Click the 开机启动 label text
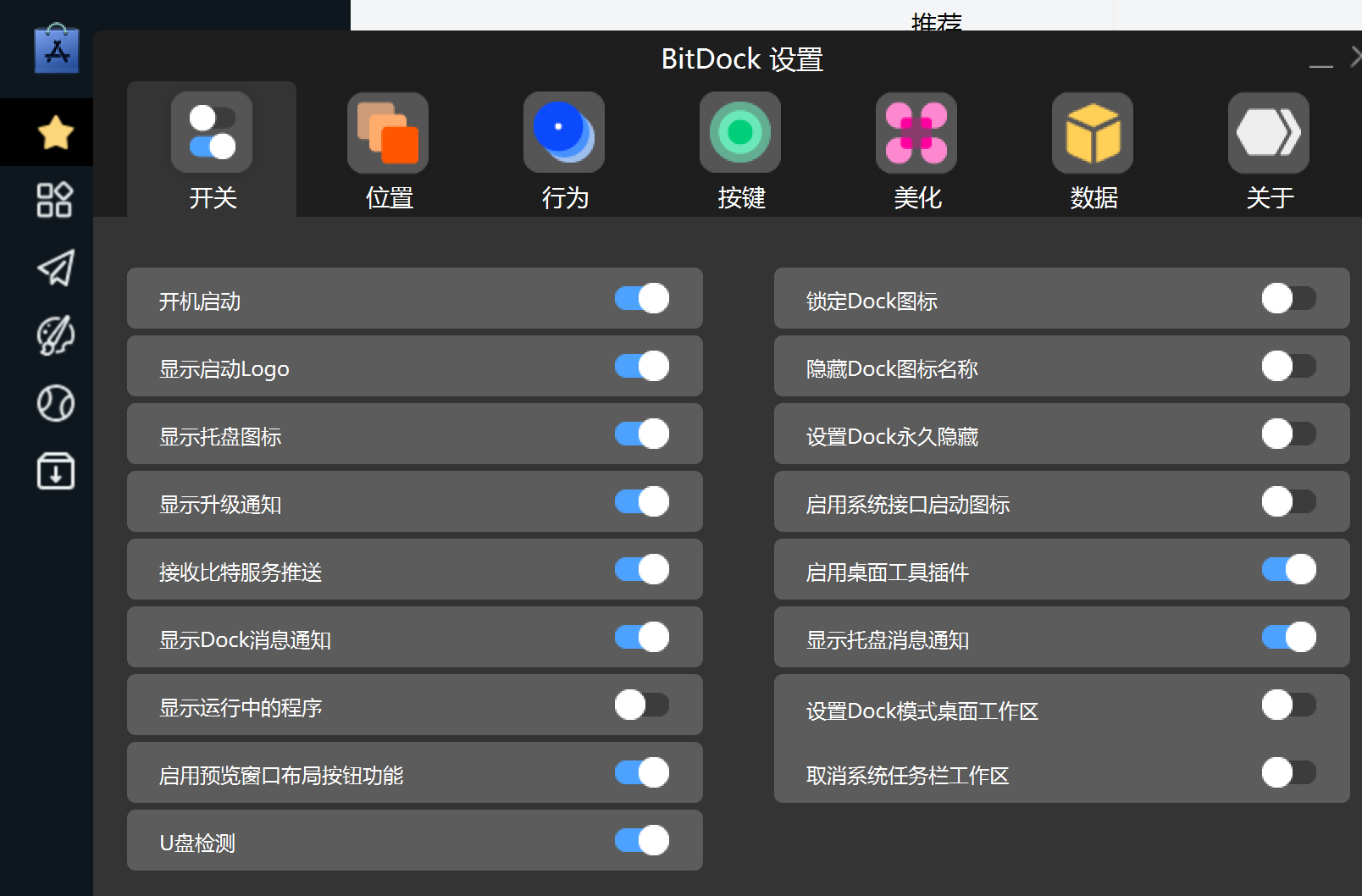 tap(200, 301)
